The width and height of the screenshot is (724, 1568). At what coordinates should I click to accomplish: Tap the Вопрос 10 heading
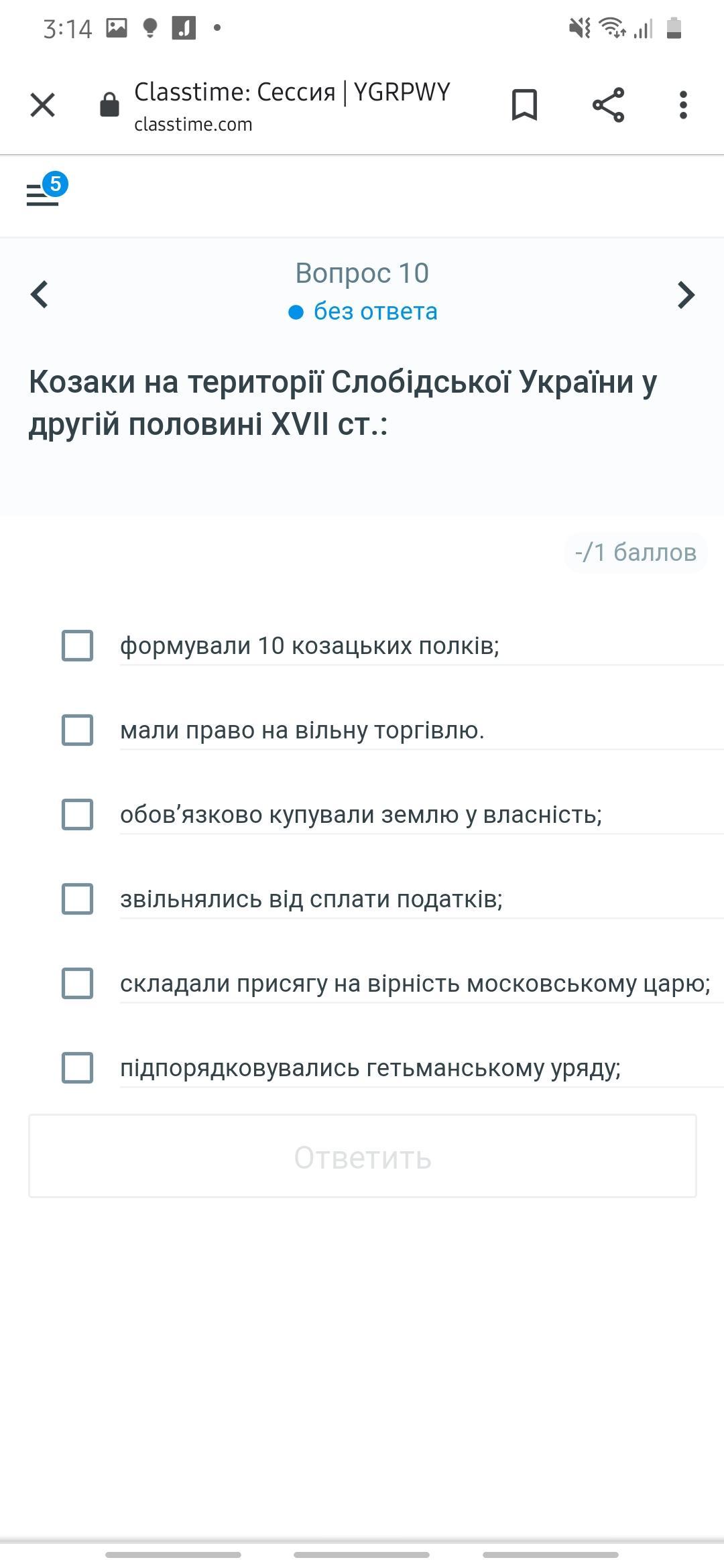(362, 273)
